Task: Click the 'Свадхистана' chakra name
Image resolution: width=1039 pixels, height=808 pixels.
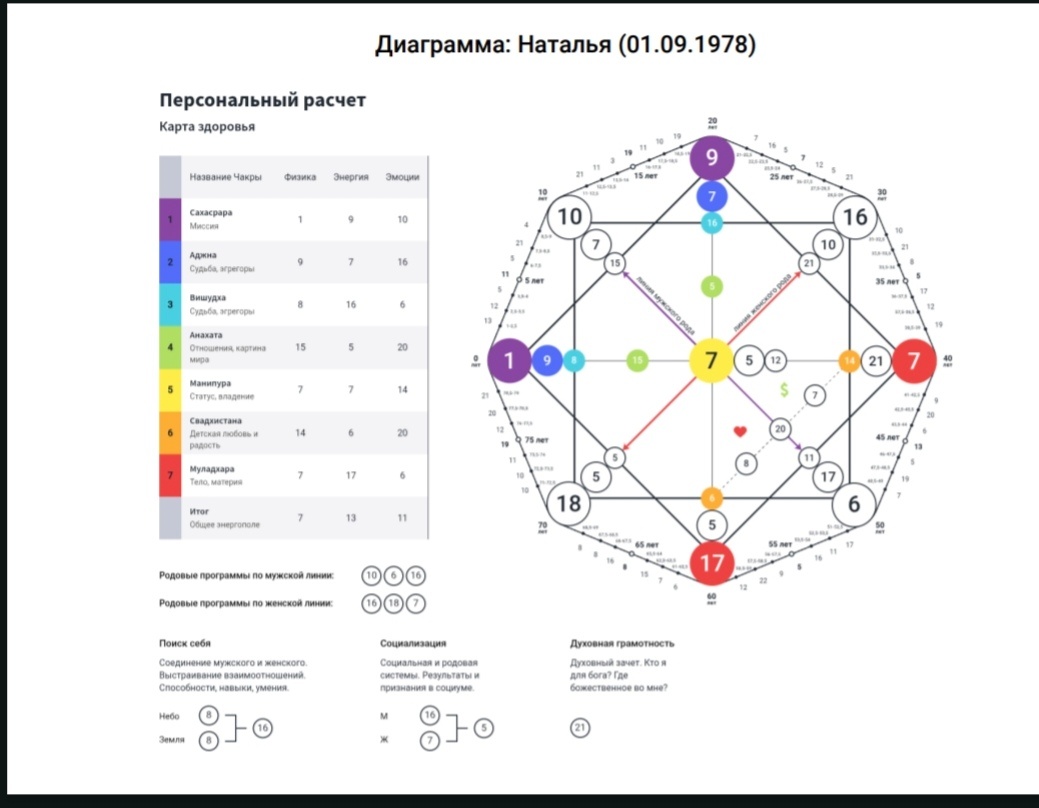Action: click(x=215, y=421)
